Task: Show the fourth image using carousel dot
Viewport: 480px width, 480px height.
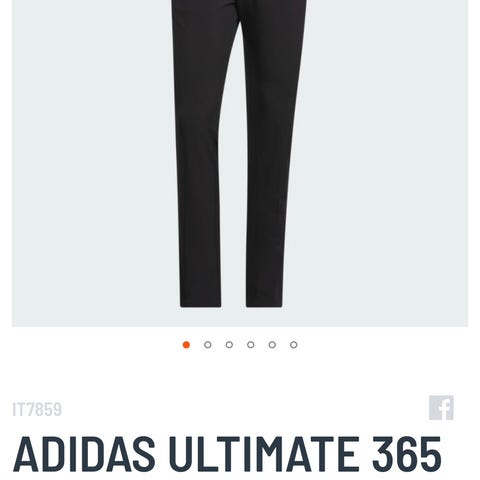Action: click(x=251, y=345)
